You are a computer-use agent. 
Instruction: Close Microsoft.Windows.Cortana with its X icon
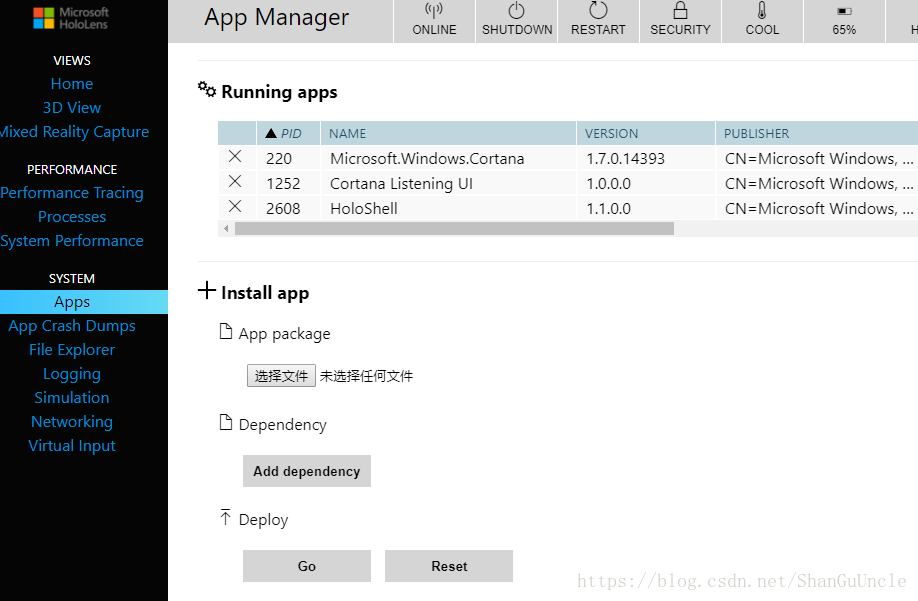[235, 156]
